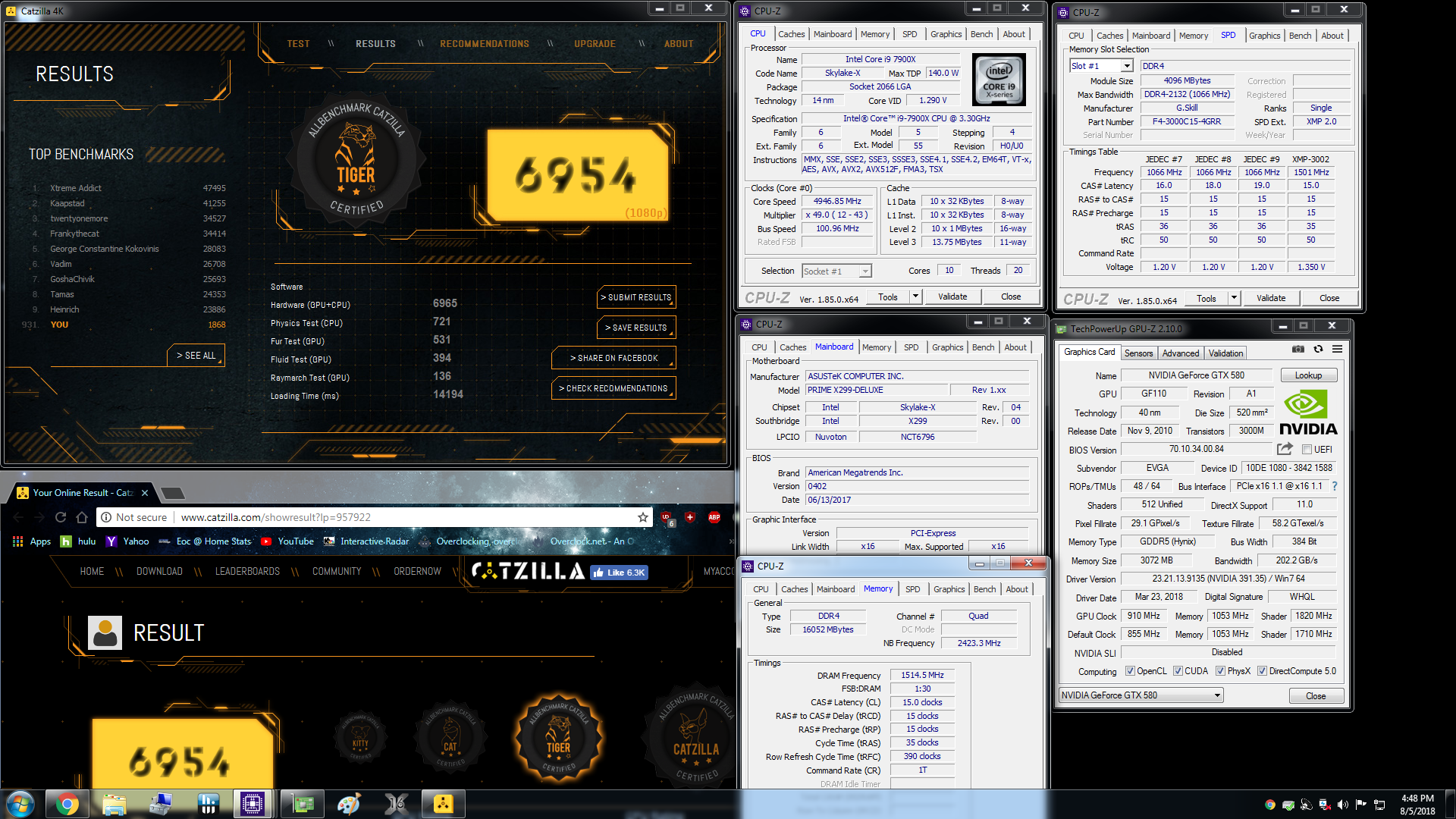Click SUBMIT RESULTS button
The width and height of the screenshot is (1456, 819).
pos(636,297)
